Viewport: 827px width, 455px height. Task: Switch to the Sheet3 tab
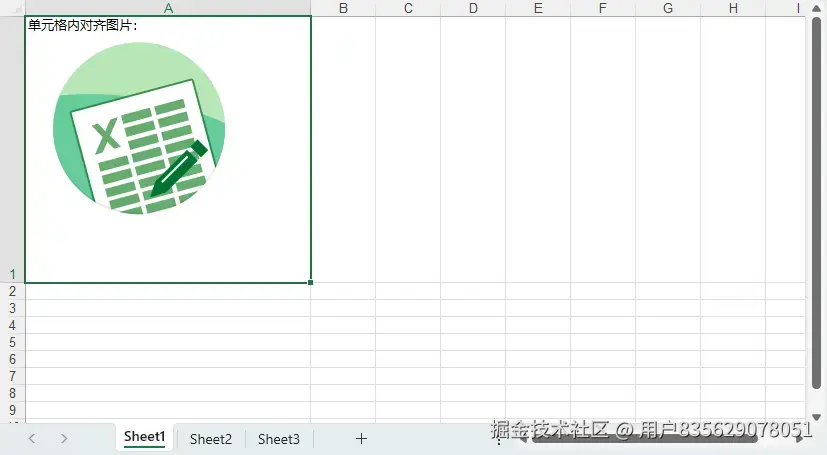[x=278, y=439]
